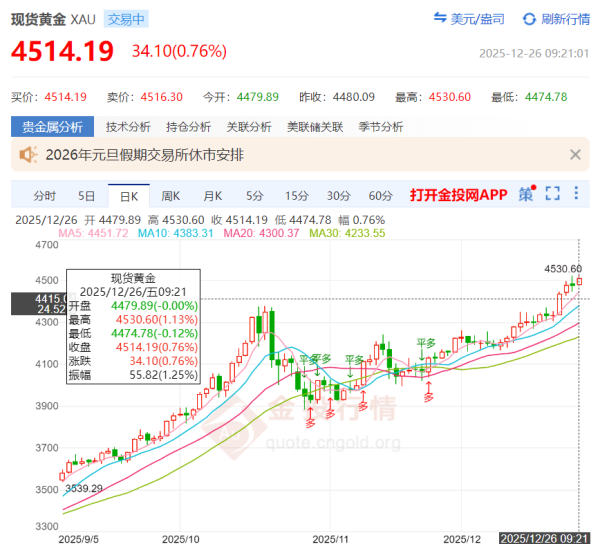Click the 美元/盎司 link text
Screen dimensions: 600x544
pyautogui.click(x=478, y=19)
